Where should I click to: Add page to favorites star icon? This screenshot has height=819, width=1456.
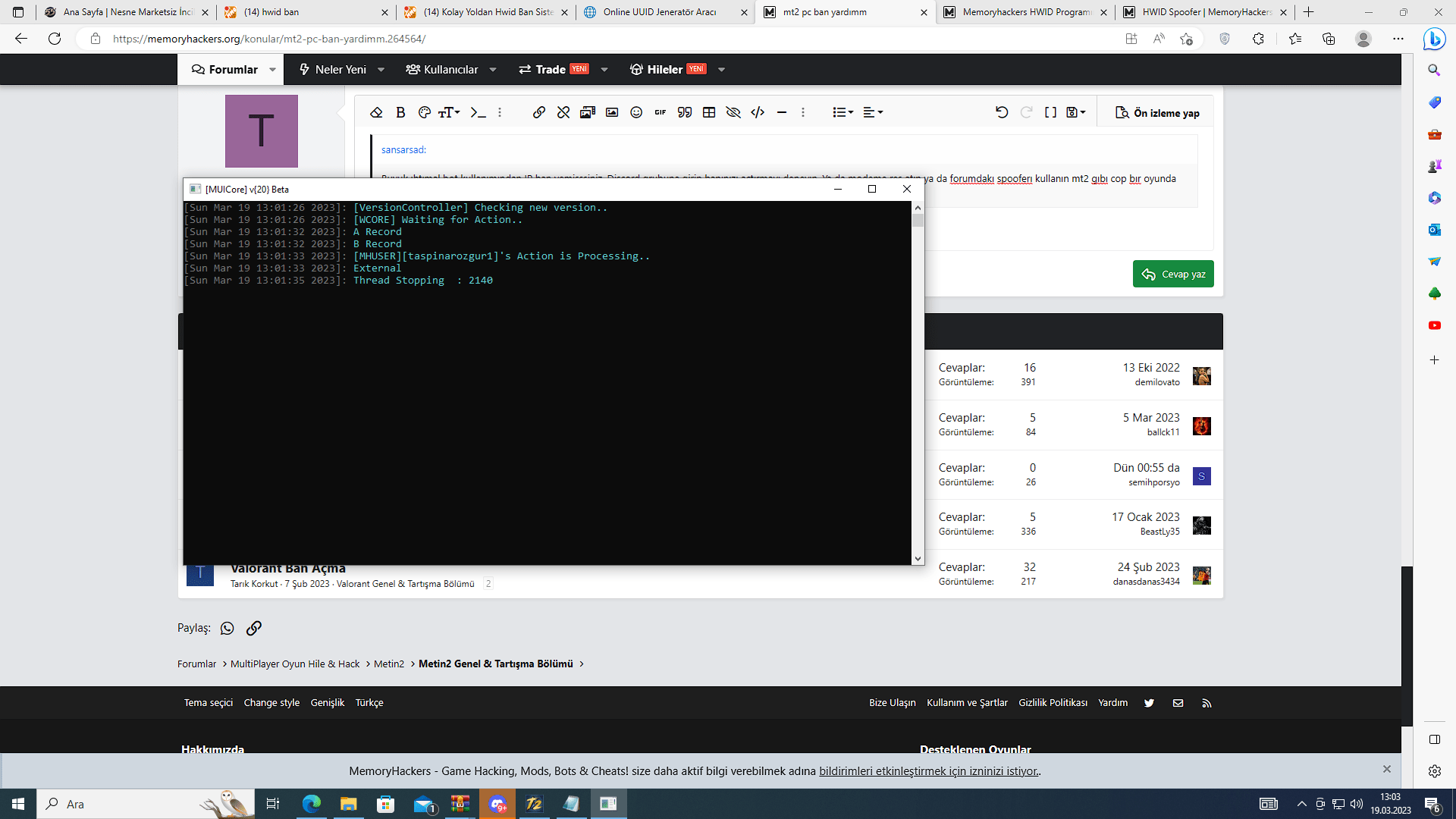tap(1187, 39)
